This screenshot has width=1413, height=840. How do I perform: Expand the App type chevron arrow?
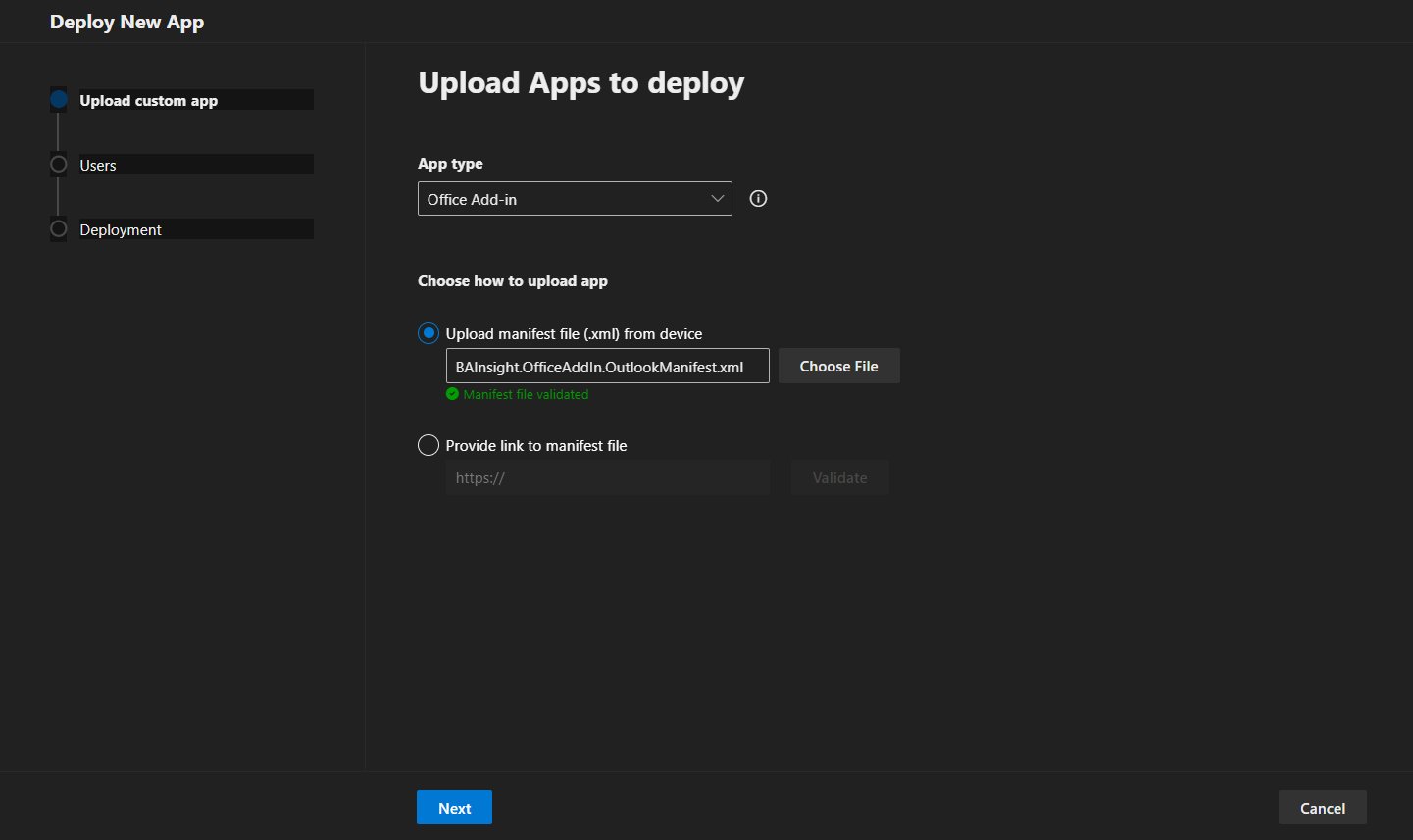click(717, 199)
